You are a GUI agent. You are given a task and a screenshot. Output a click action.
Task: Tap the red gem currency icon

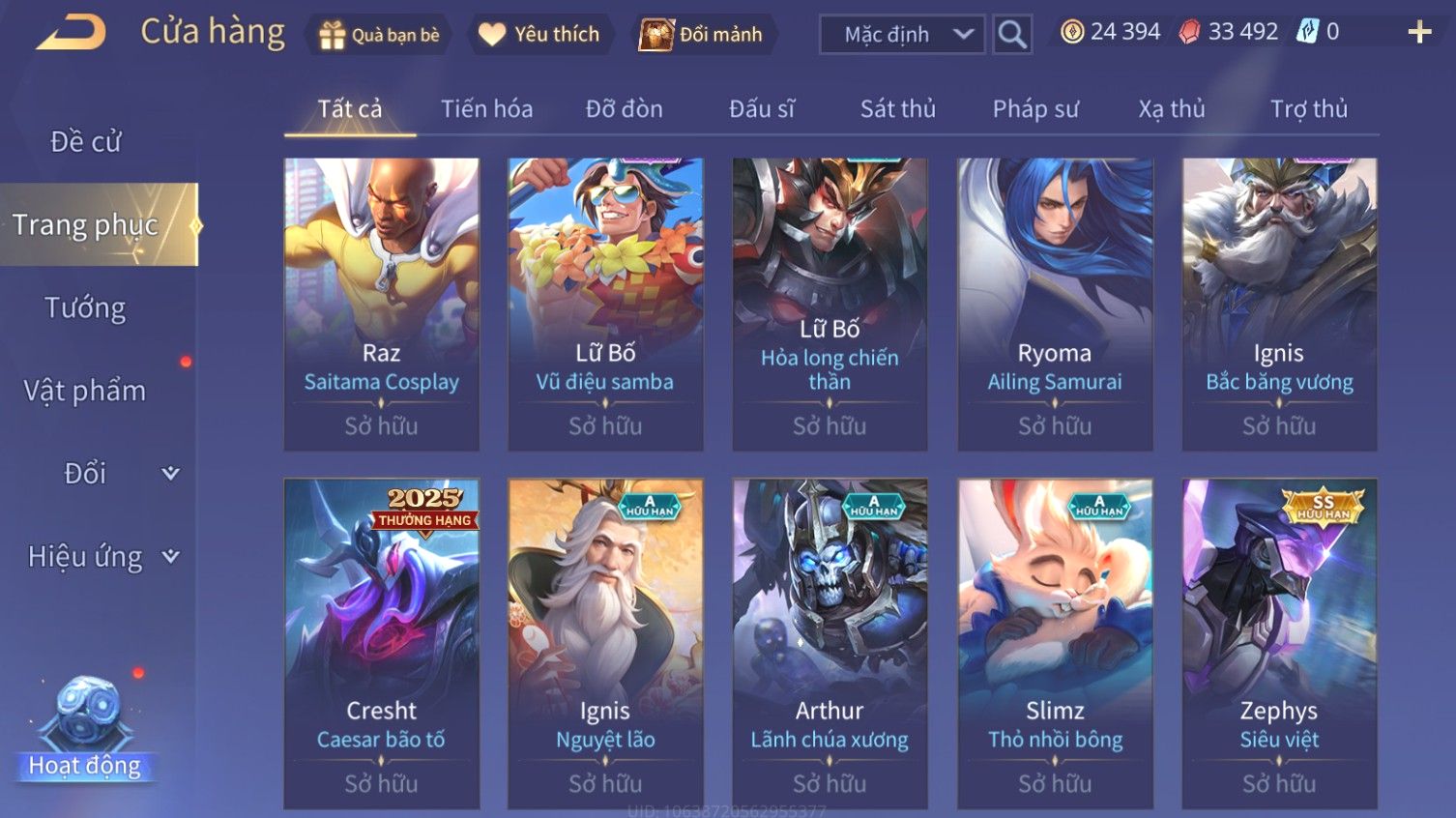1189,32
